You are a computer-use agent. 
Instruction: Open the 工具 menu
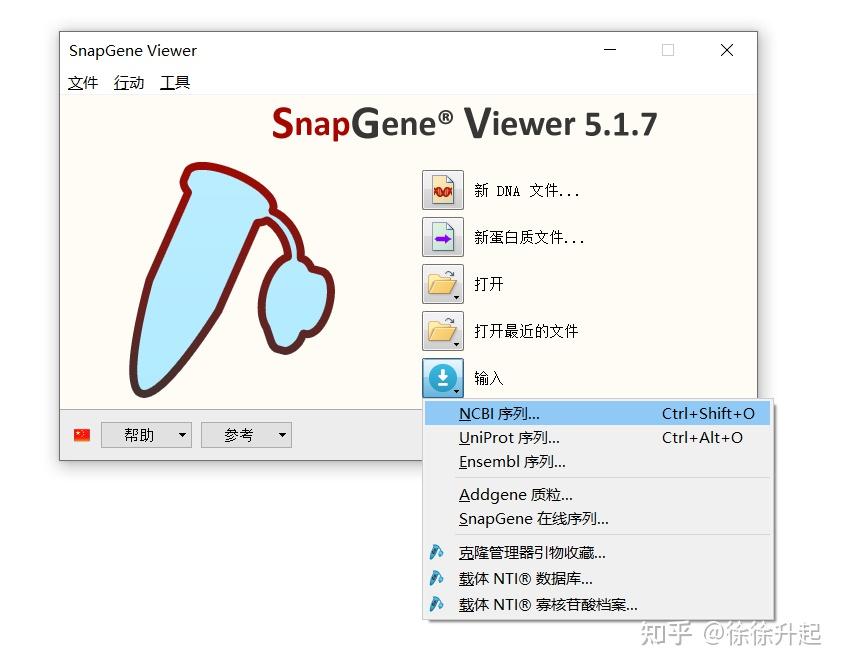[175, 83]
